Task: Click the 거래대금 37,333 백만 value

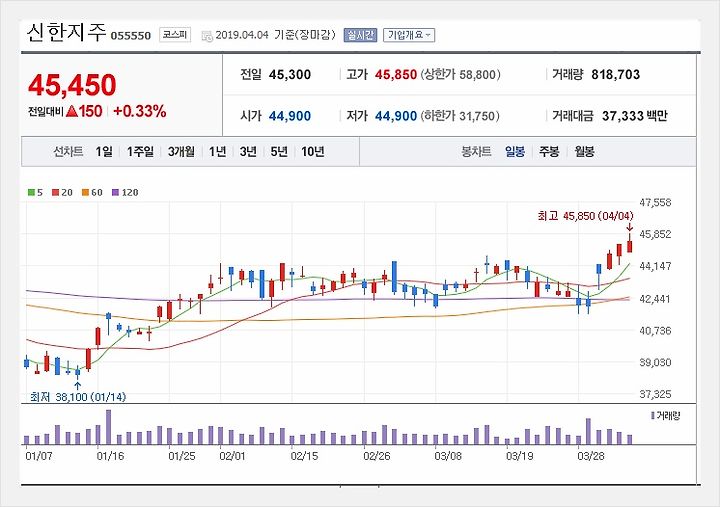Action: point(635,116)
